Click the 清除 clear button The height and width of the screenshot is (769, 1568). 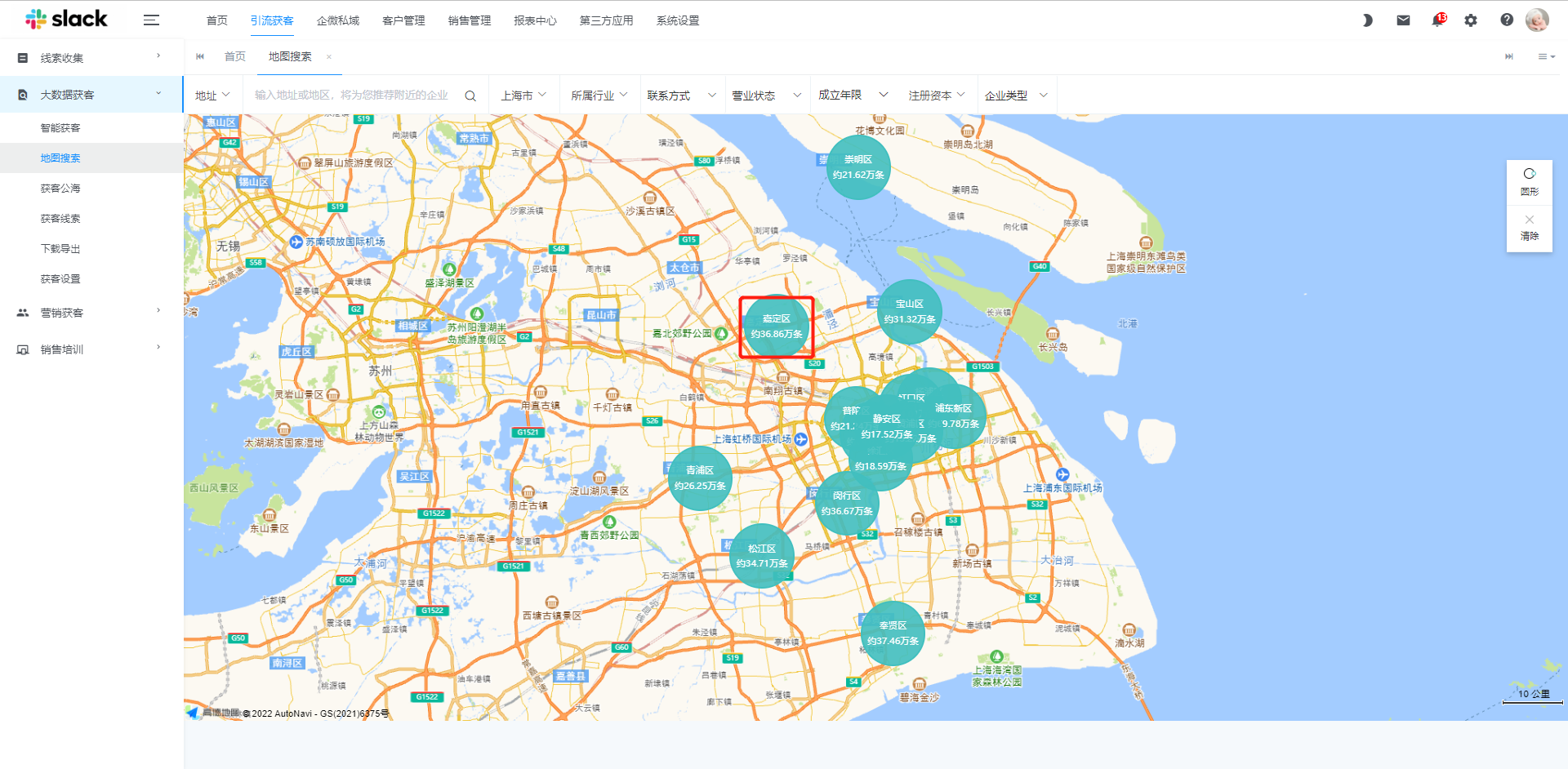1530,229
